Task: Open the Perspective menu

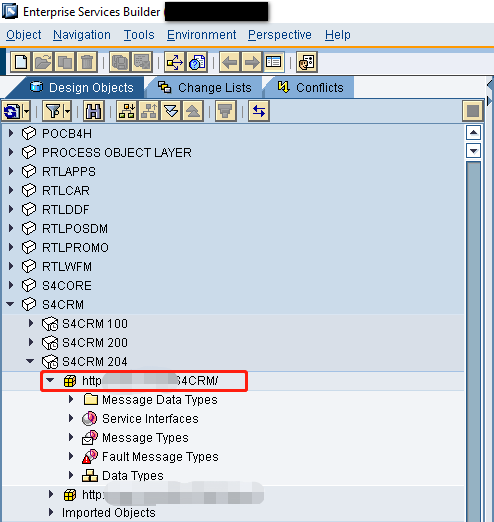Action: coord(280,35)
